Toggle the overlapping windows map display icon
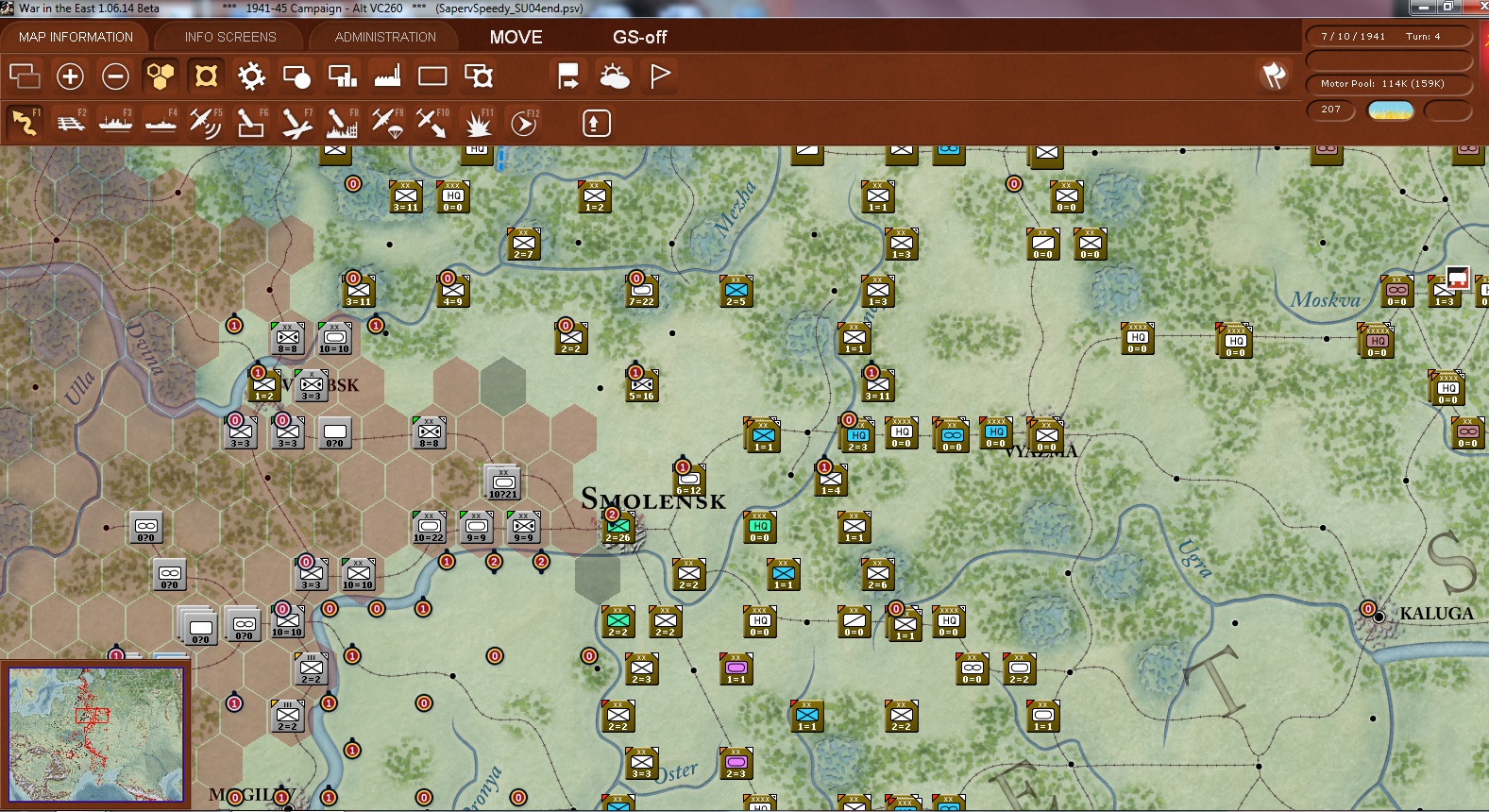The image size is (1489, 812). 25,76
